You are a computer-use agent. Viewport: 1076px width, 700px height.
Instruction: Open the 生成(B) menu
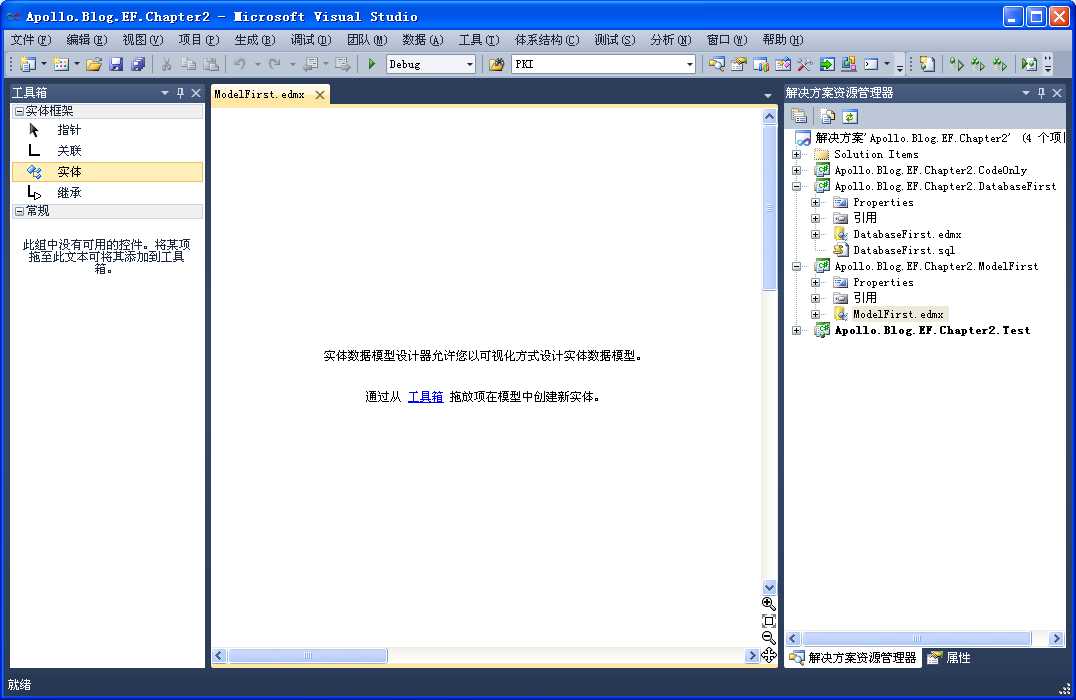coord(255,40)
